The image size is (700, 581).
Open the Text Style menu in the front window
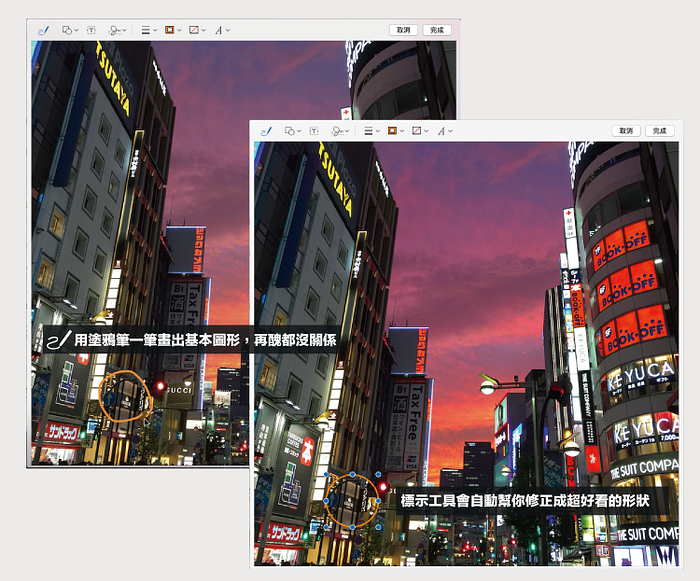pos(441,131)
